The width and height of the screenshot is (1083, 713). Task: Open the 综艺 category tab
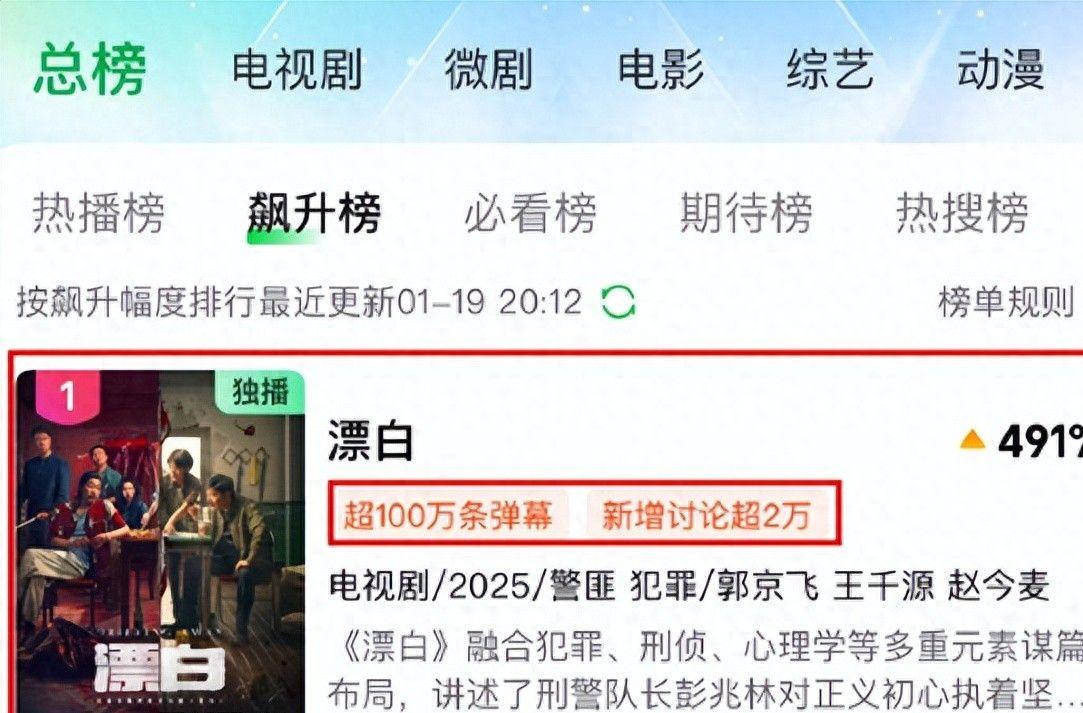830,70
